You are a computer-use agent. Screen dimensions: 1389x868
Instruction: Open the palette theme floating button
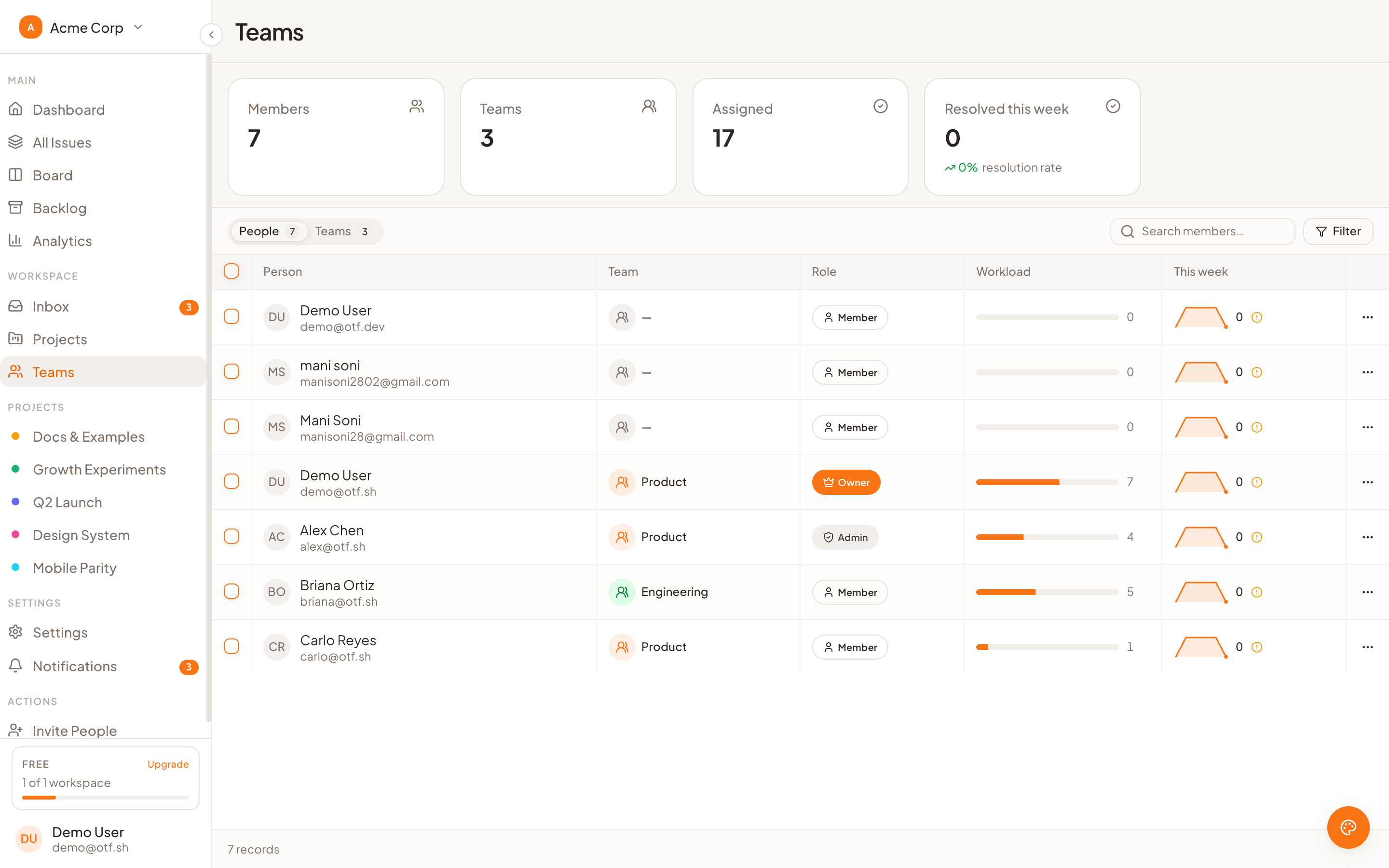[1348, 827]
